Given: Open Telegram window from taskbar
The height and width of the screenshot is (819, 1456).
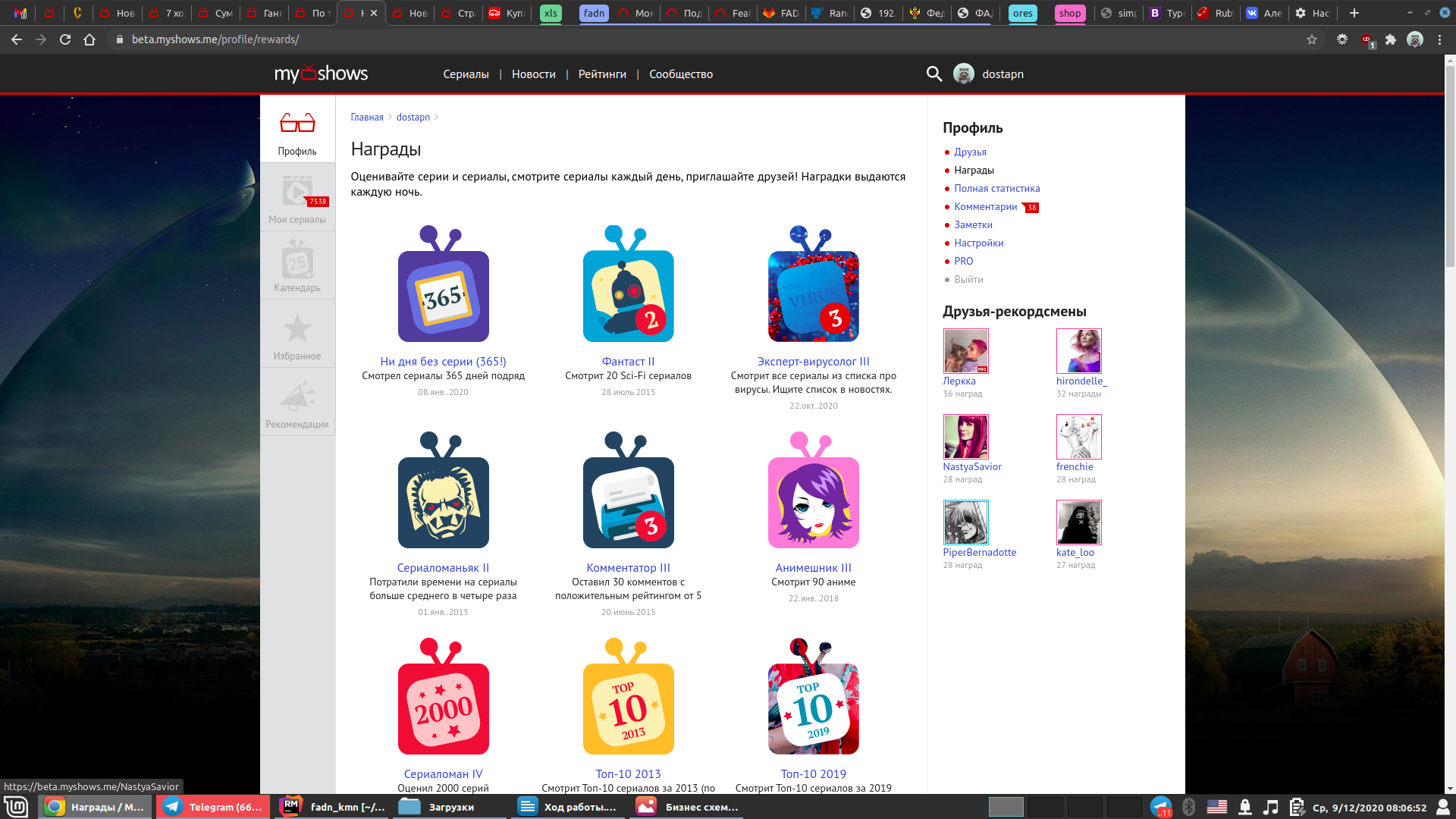Looking at the screenshot, I should coord(213,807).
